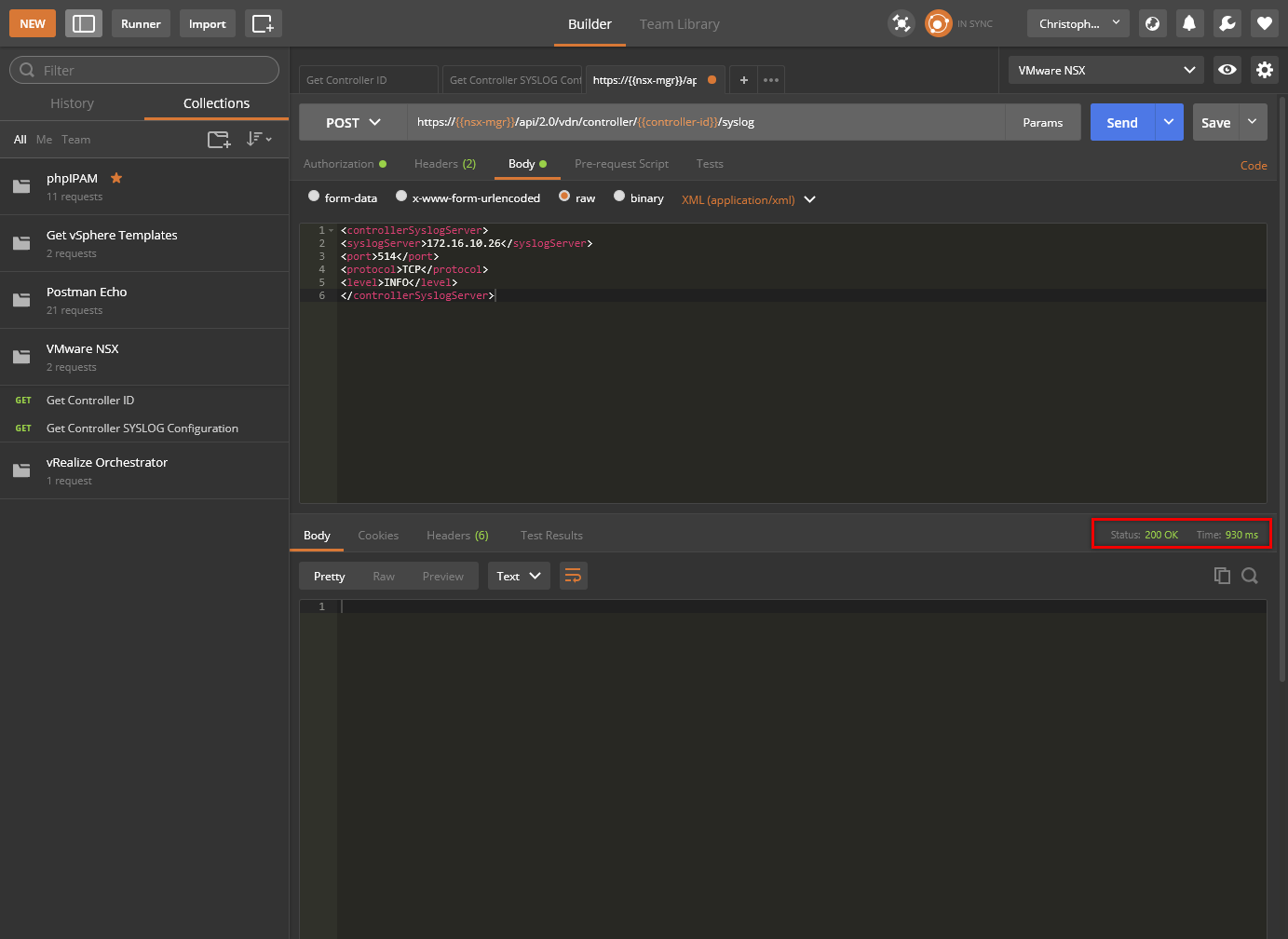Copy response using the copy icon
Viewport: 1288px width, 939px height.
(x=1222, y=576)
